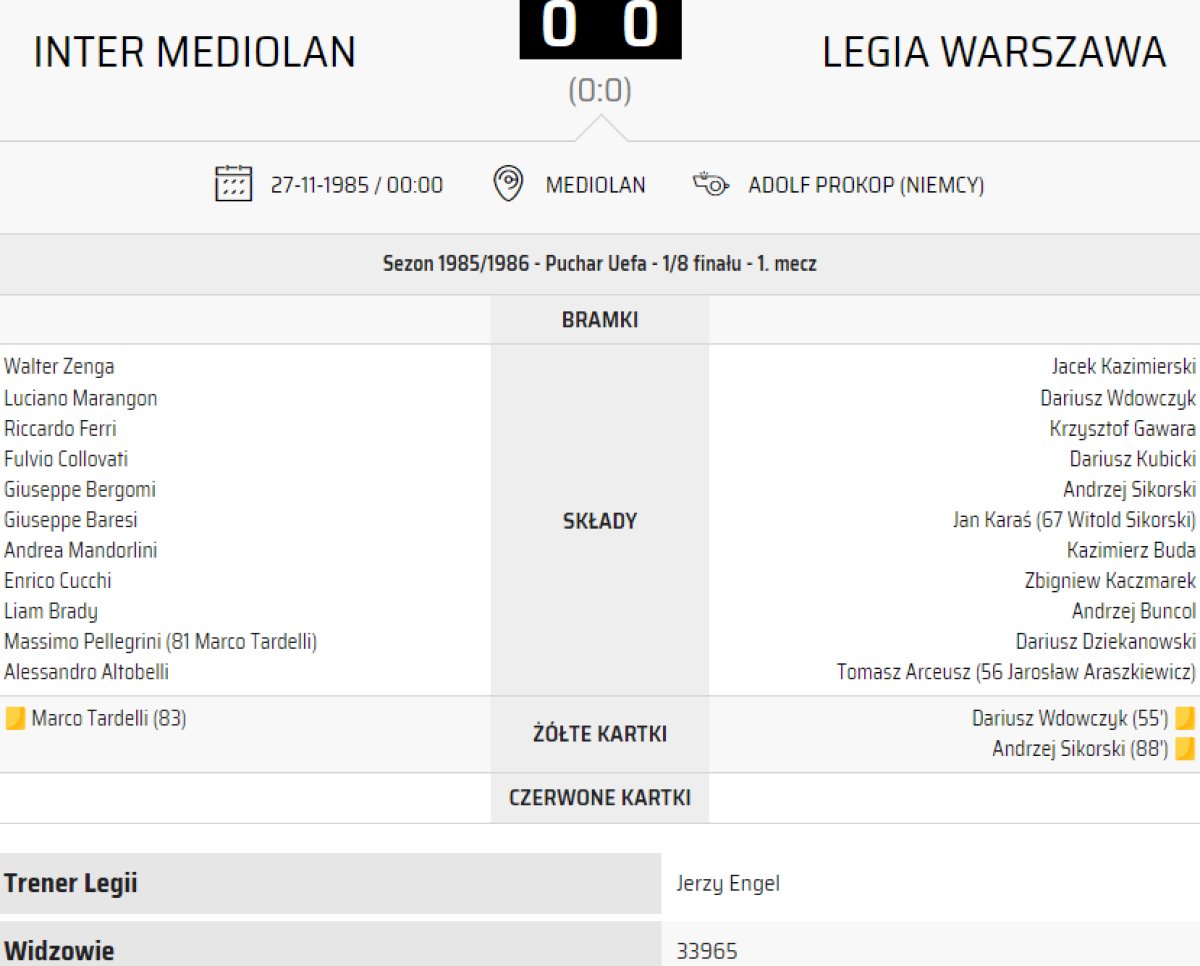
Task: Select Legia Warszawa team name
Action: (x=994, y=52)
